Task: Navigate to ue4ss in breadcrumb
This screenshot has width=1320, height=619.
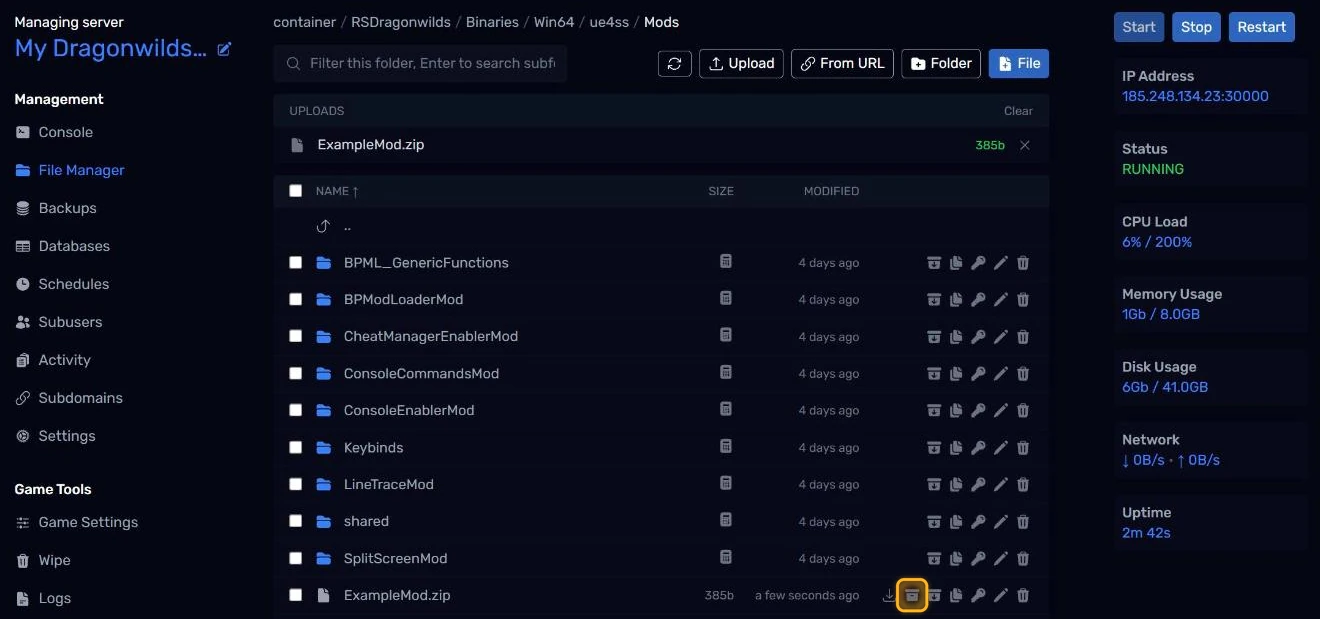Action: pos(608,22)
